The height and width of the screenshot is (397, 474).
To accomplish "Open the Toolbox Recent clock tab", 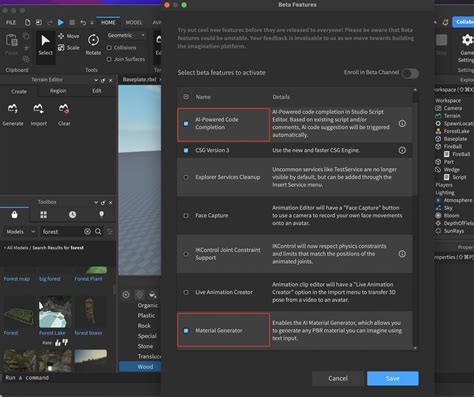I will [x=72, y=215].
